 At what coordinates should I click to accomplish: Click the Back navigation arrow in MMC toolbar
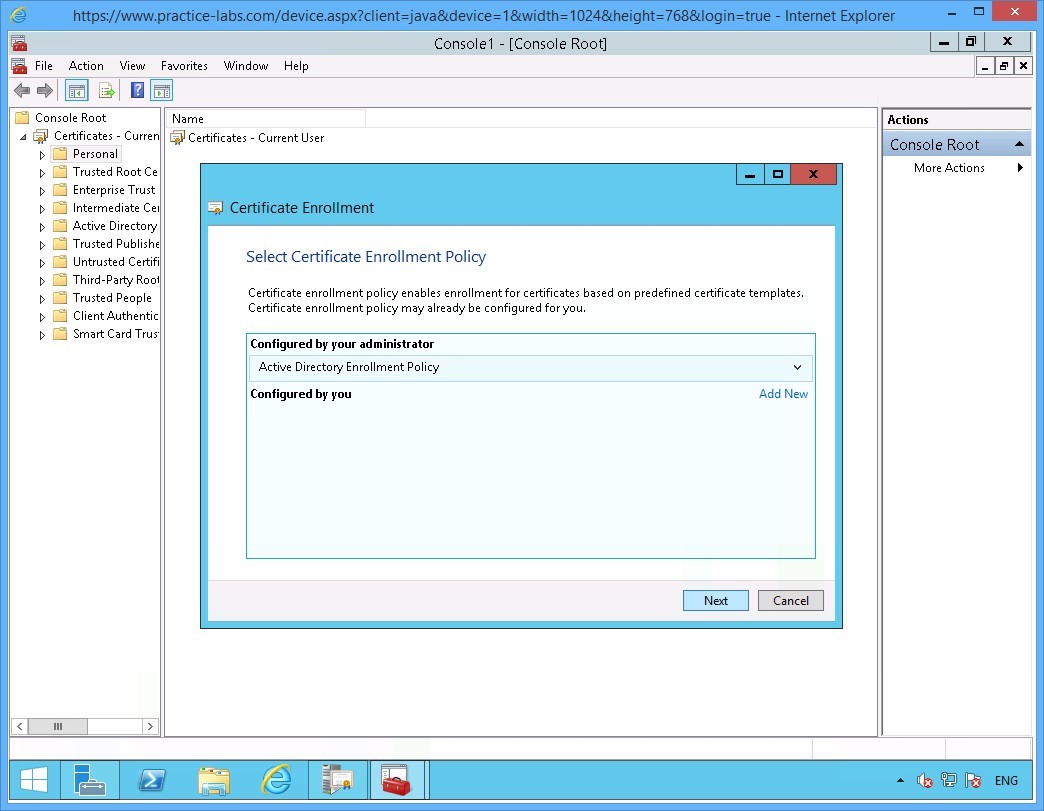click(21, 90)
